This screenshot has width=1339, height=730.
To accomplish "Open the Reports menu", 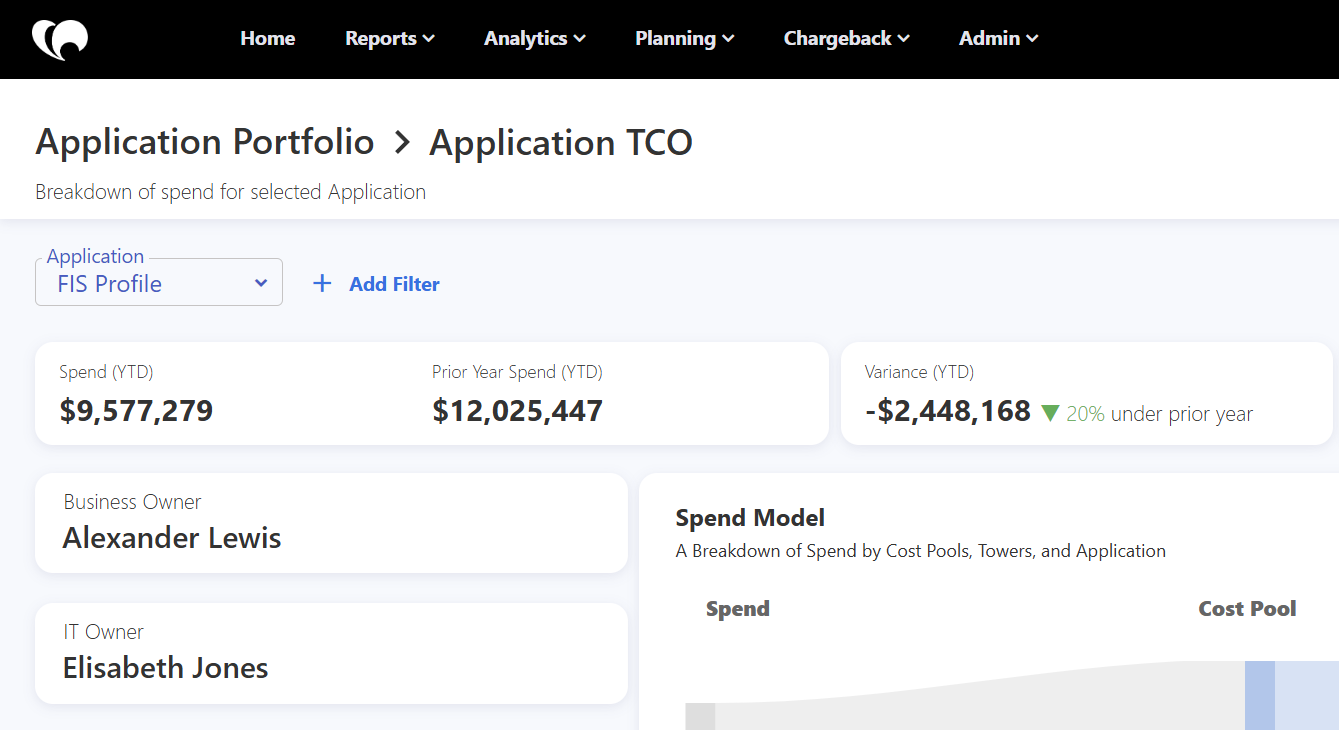I will tap(389, 39).
